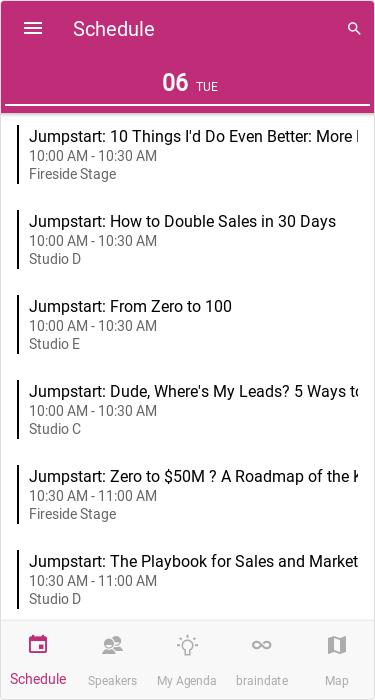Tap the My Agenda lightbulb icon
The height and width of the screenshot is (700, 375).
coord(187,645)
